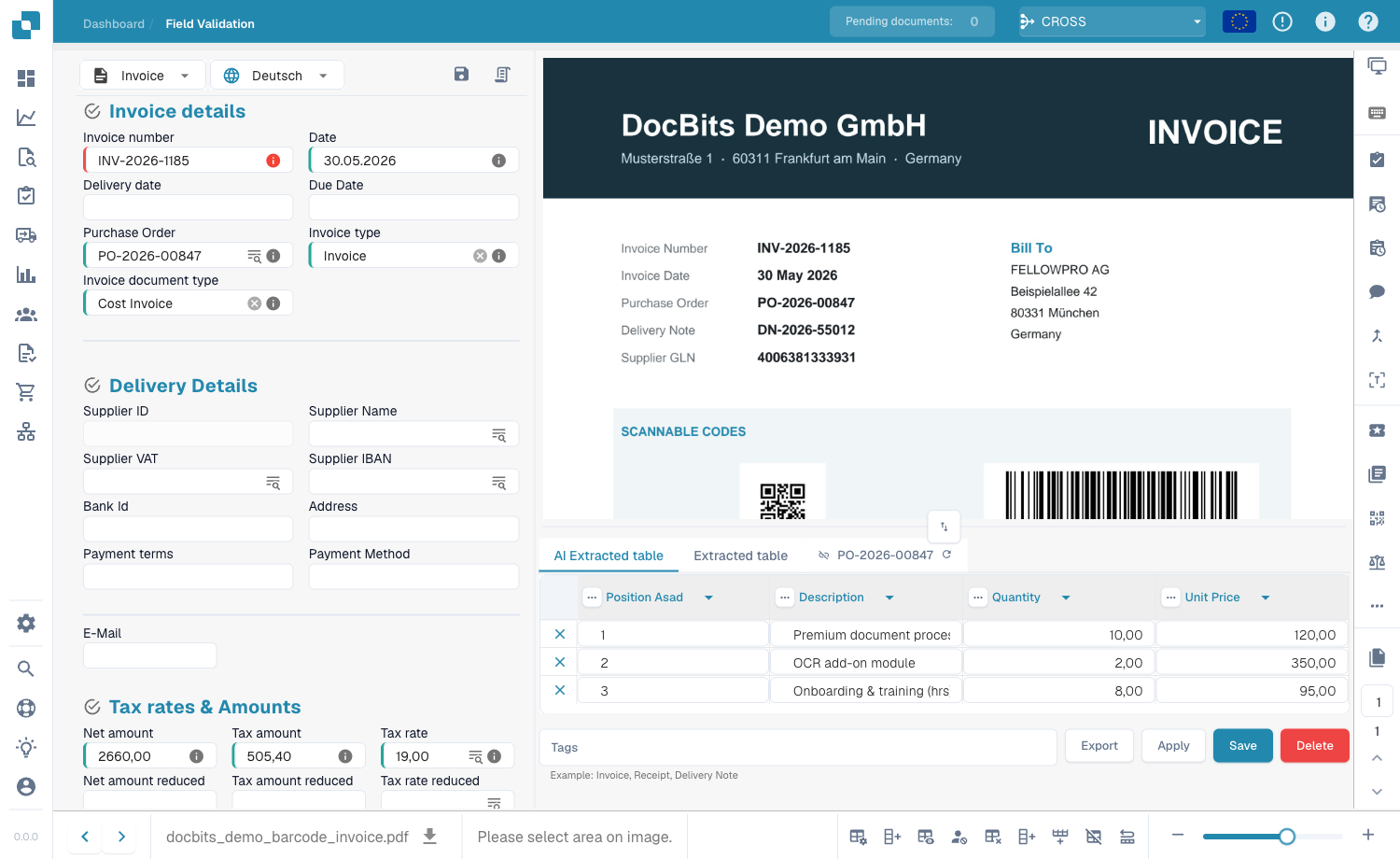This screenshot has width=1400, height=859.
Task: Click the help question mark icon
Action: tap(1368, 21)
